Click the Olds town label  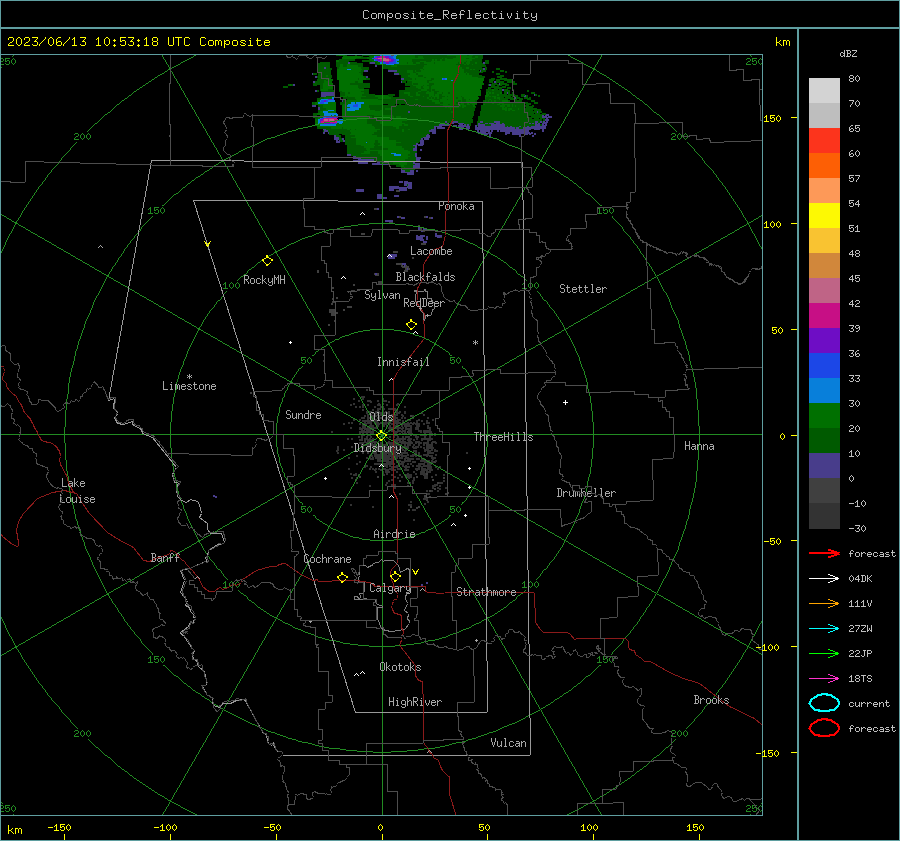pyautogui.click(x=381, y=417)
